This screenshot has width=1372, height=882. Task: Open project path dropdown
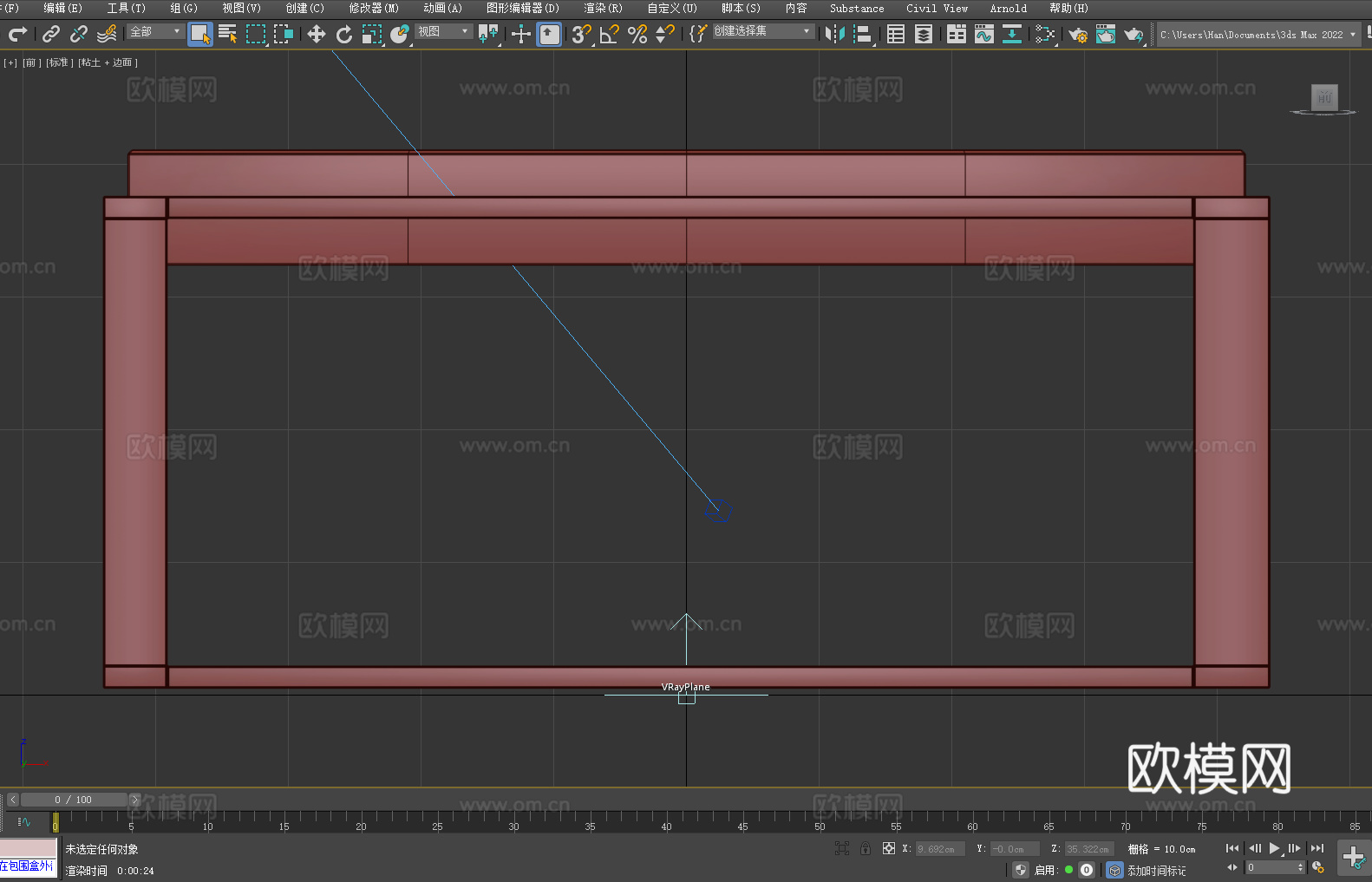pyautogui.click(x=1258, y=35)
